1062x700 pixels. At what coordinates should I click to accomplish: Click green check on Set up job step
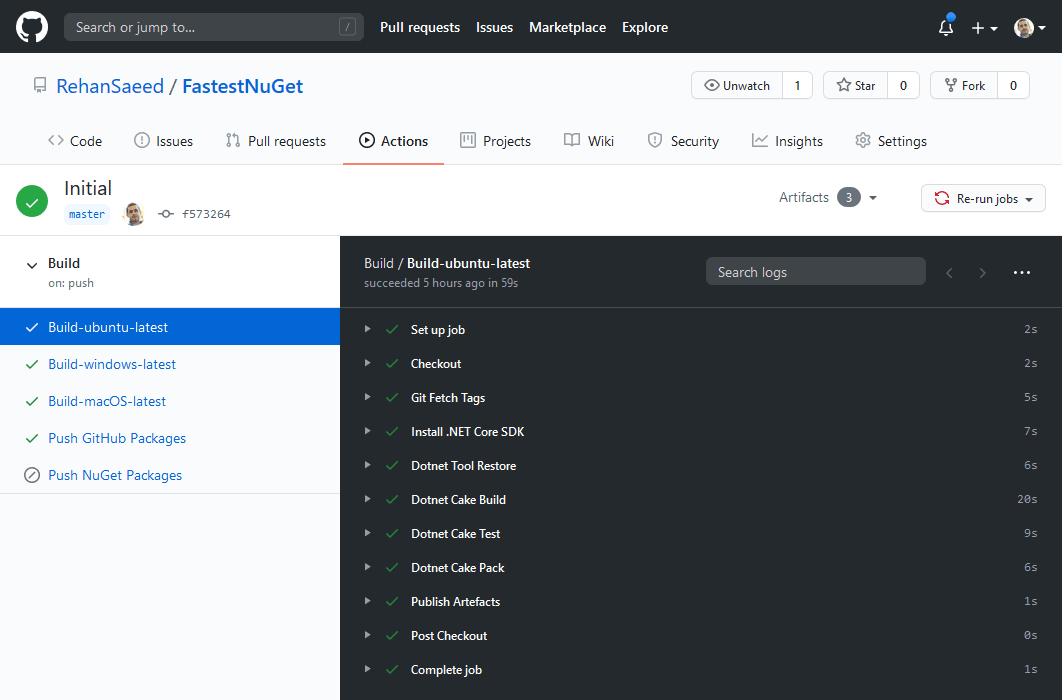tap(391, 330)
